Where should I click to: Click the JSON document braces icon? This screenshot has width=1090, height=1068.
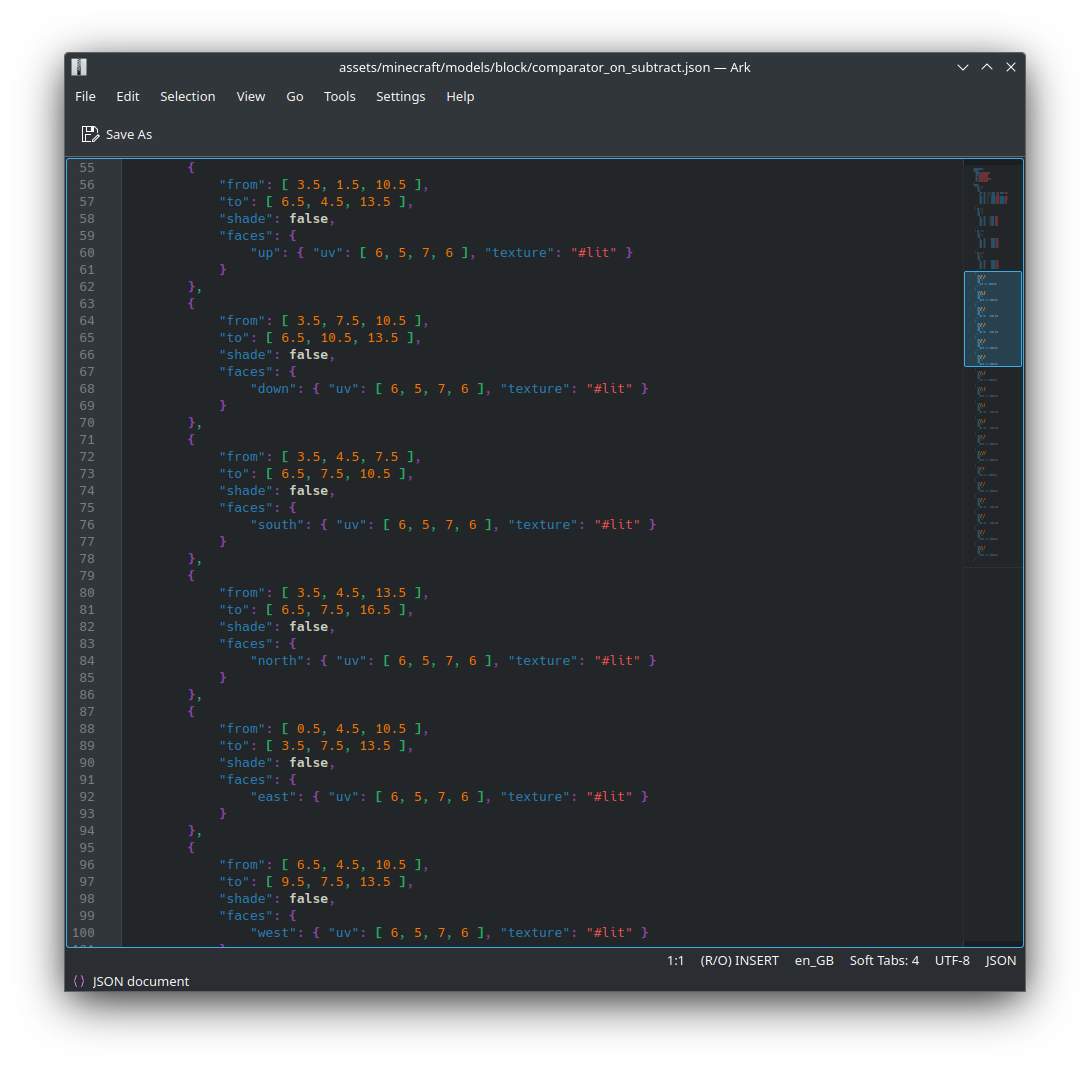(79, 981)
